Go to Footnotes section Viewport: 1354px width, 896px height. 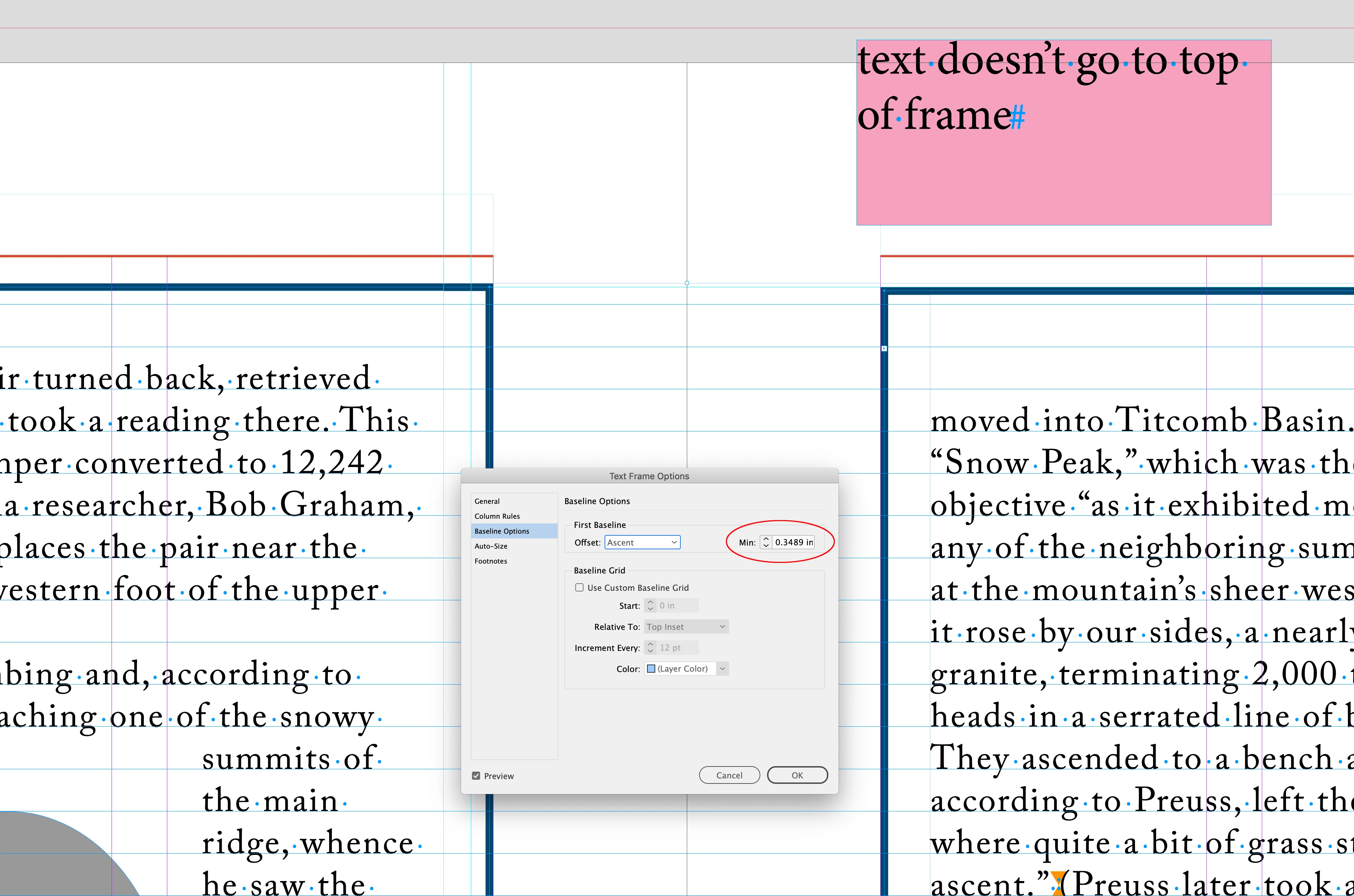point(490,561)
